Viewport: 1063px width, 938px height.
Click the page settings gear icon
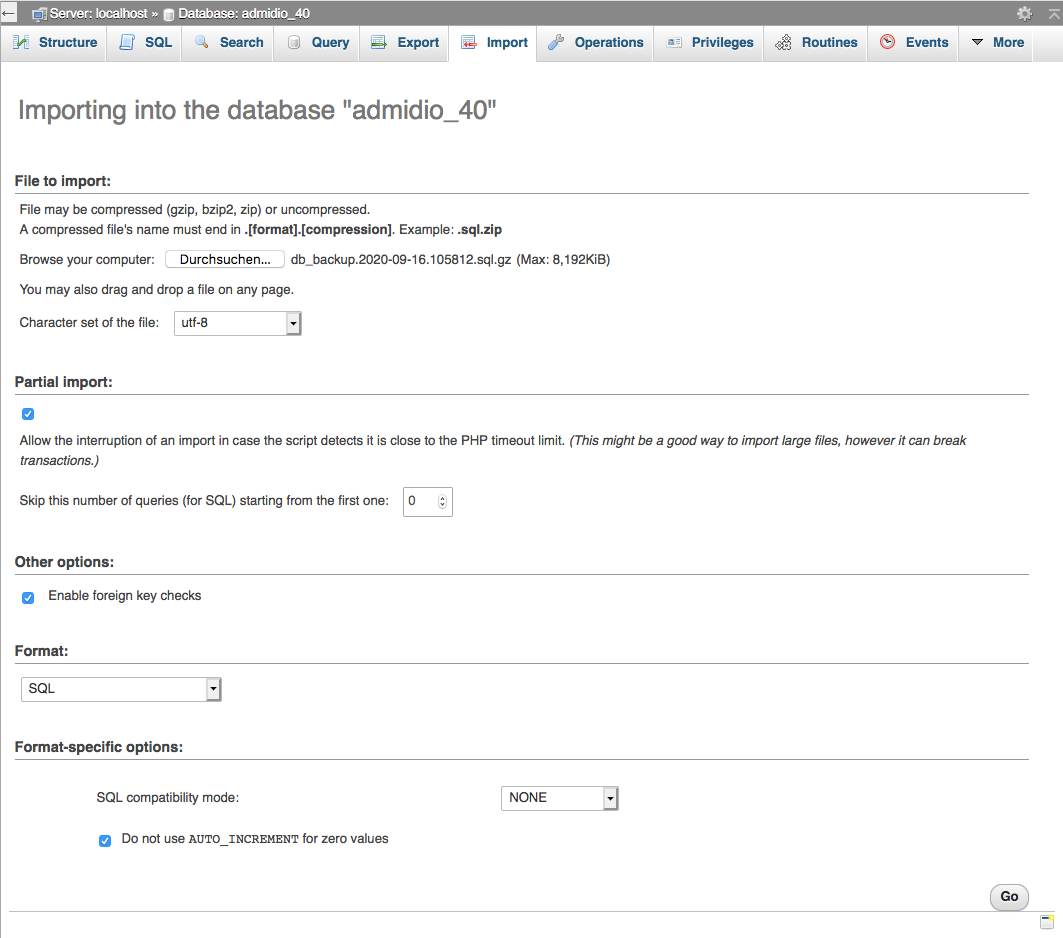tap(1024, 14)
